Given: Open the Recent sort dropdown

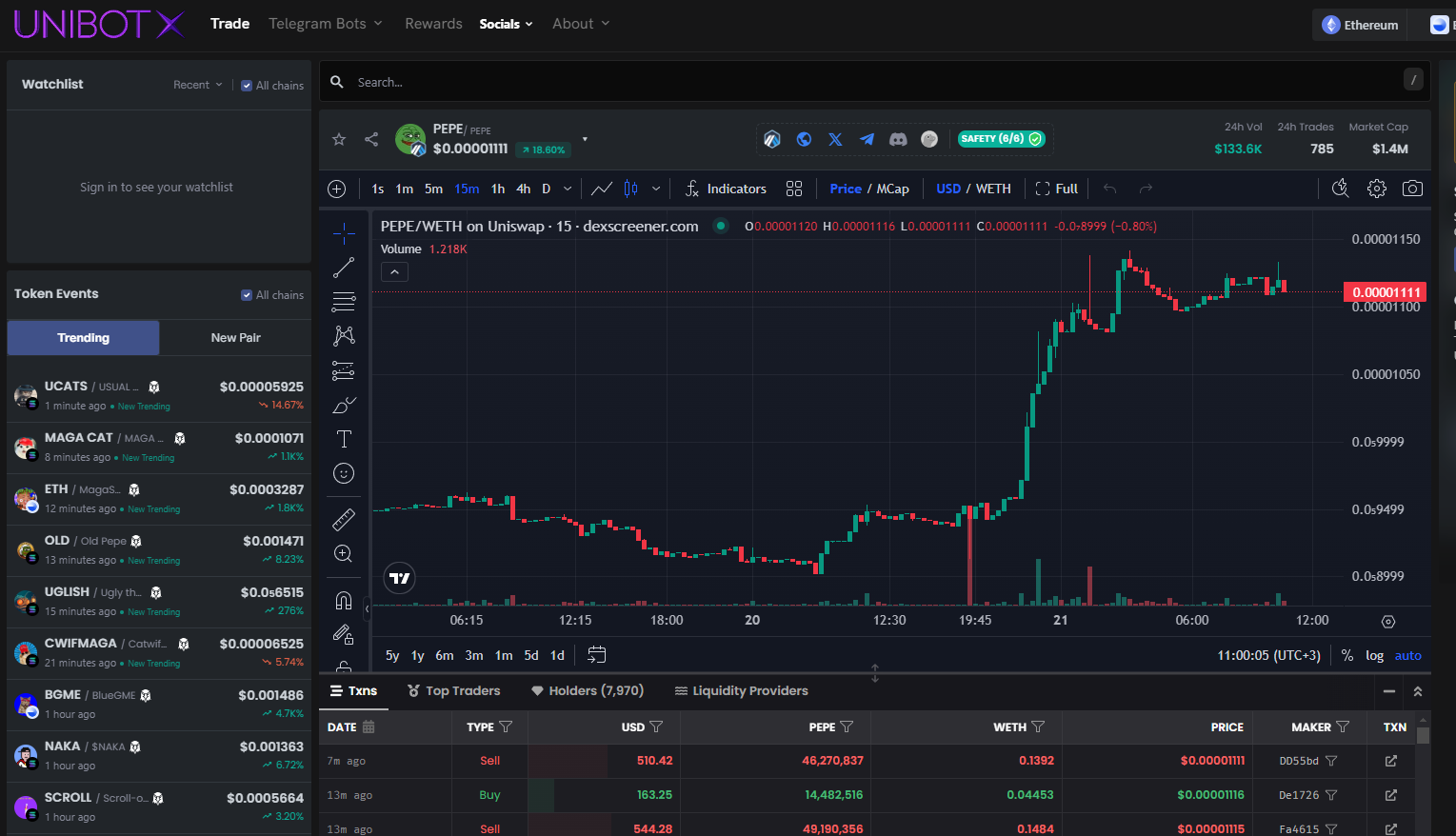Looking at the screenshot, I should (x=198, y=85).
